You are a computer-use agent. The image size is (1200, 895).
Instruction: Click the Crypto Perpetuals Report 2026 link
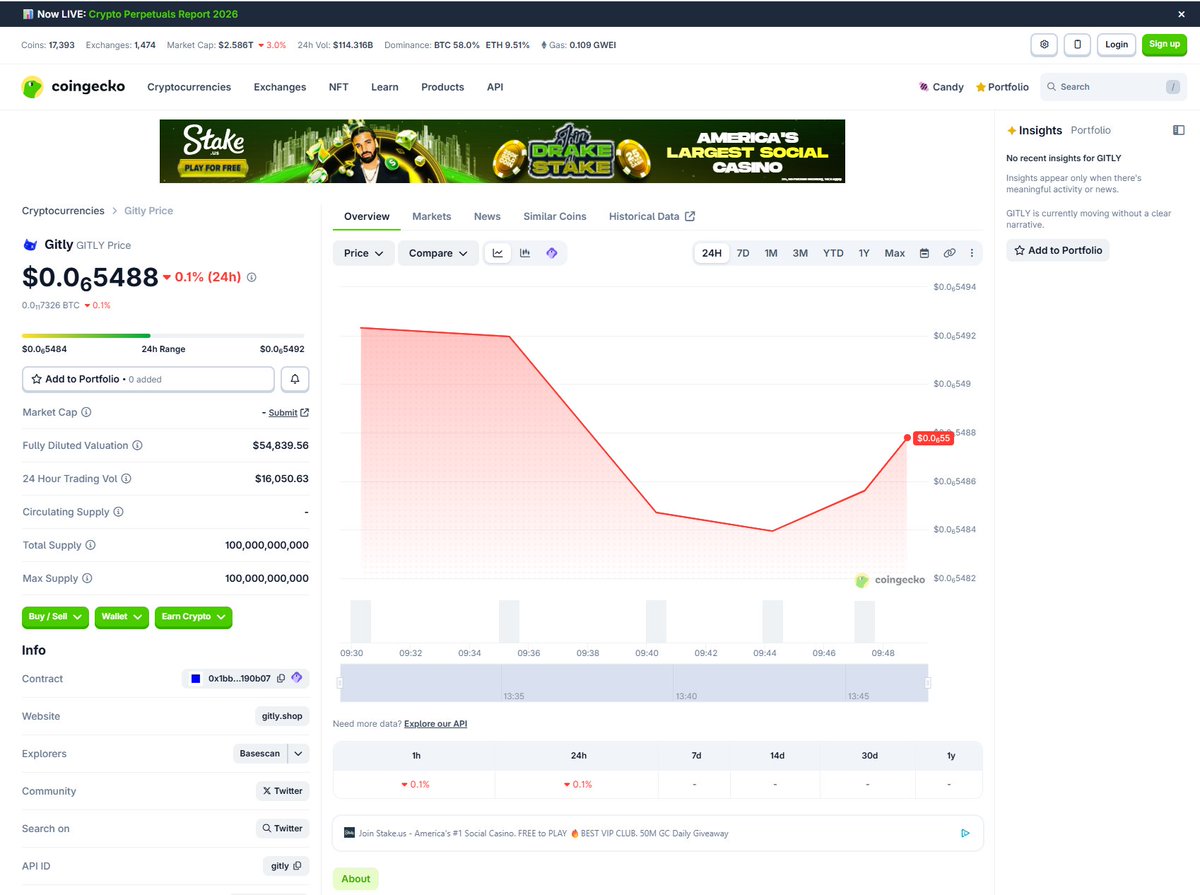(x=163, y=14)
